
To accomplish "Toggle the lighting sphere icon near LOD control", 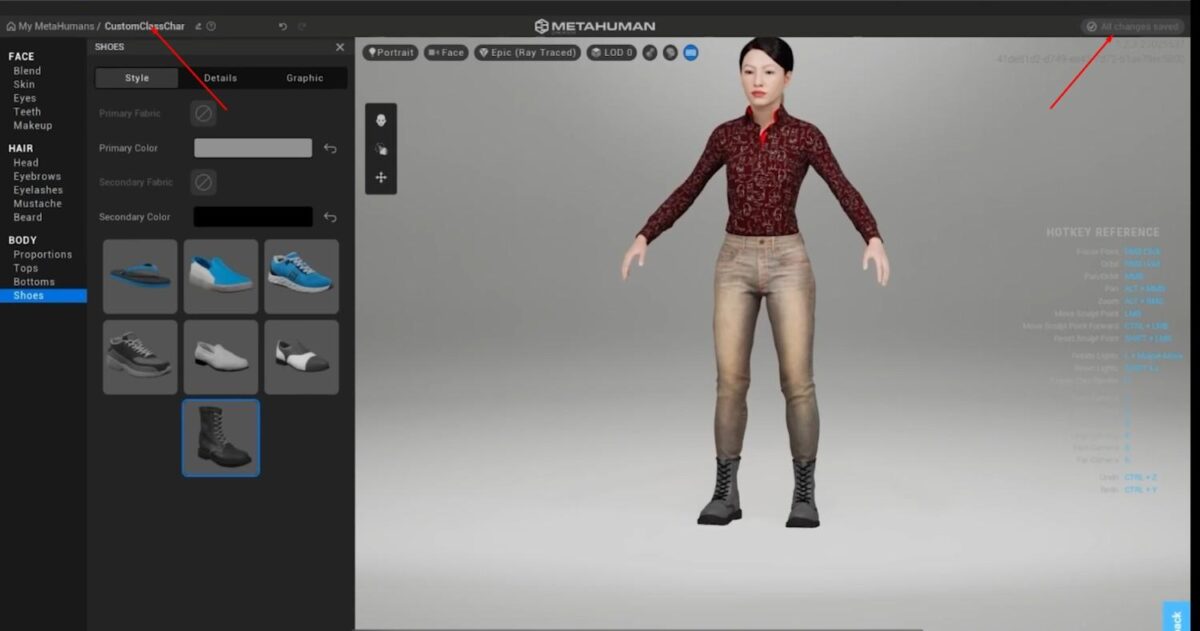I will point(650,52).
